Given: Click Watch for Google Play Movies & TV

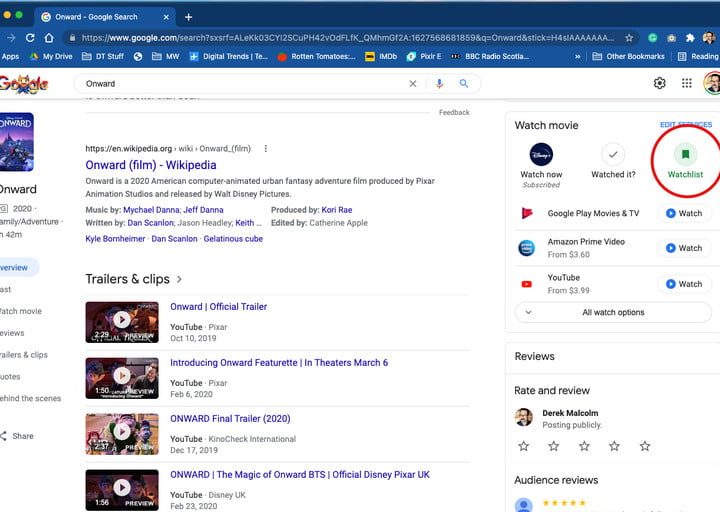Looking at the screenshot, I should (x=684, y=214).
